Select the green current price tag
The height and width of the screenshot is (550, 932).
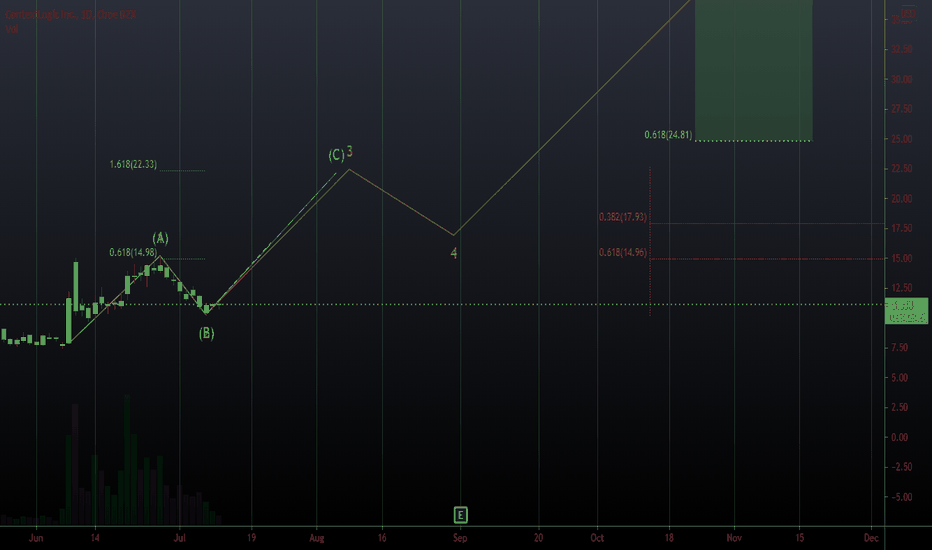tap(906, 311)
